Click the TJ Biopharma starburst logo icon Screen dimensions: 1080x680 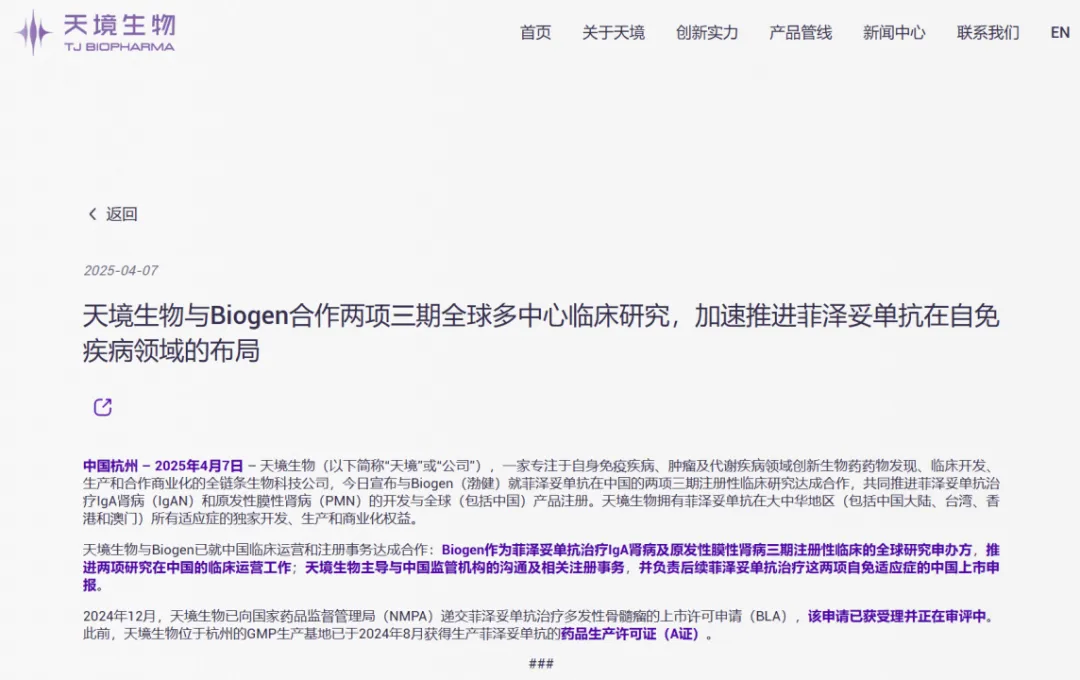point(33,32)
